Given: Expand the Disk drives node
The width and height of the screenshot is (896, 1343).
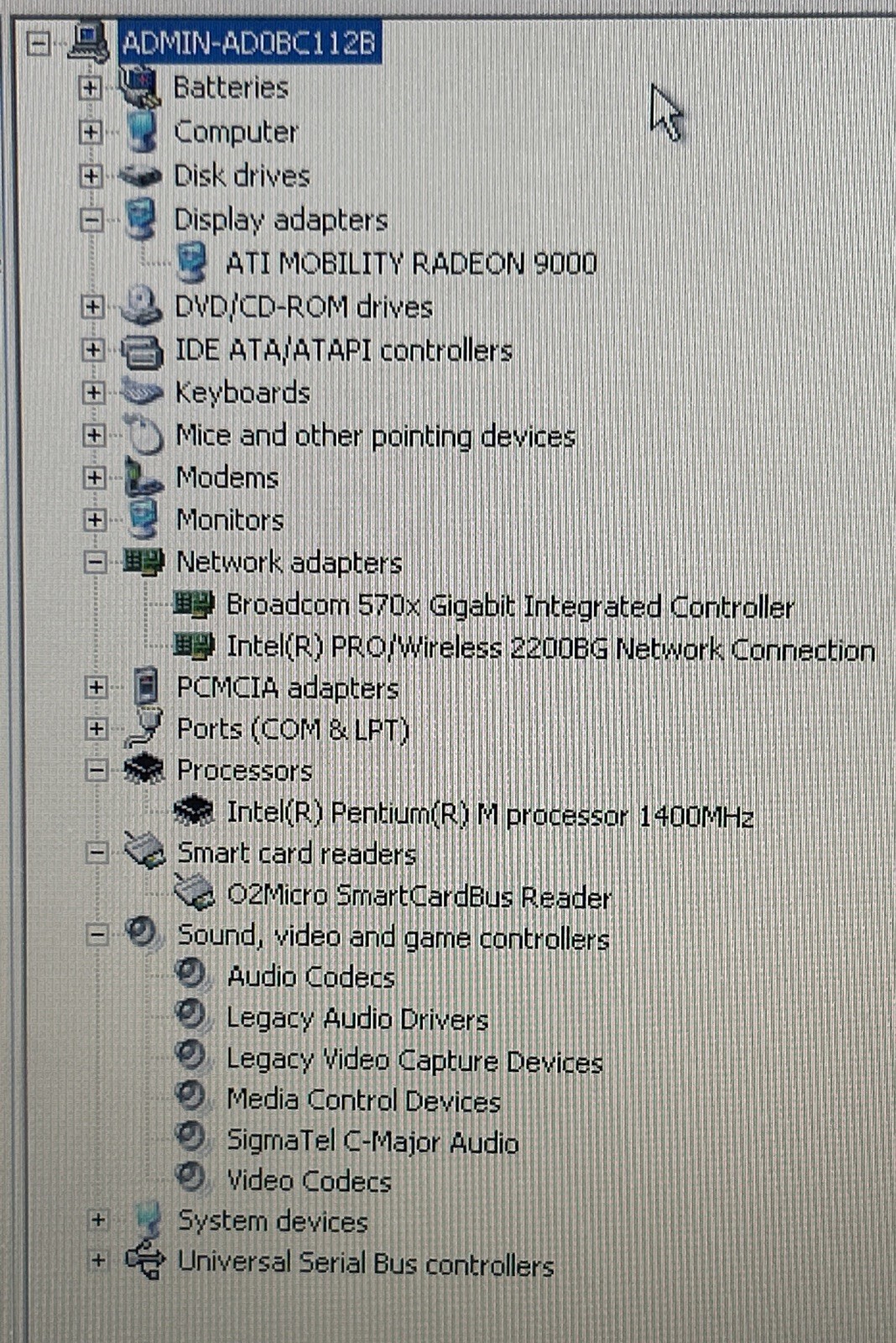Looking at the screenshot, I should (x=91, y=175).
